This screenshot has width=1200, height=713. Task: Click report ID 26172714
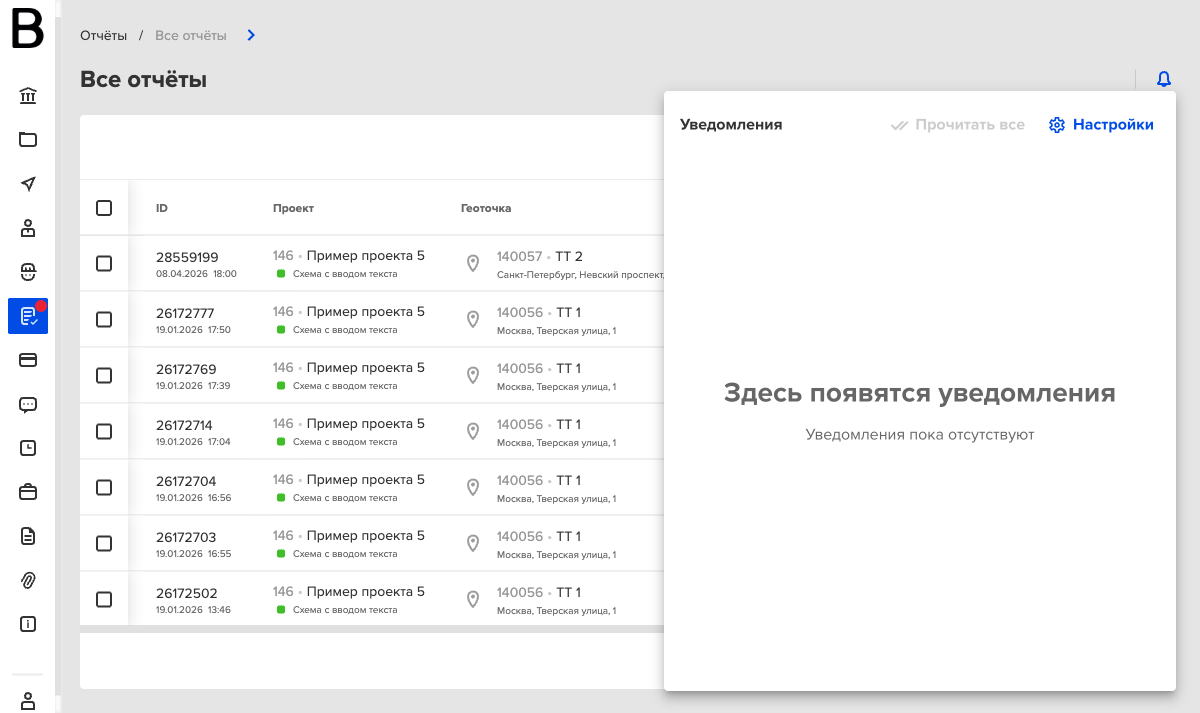pos(184,426)
